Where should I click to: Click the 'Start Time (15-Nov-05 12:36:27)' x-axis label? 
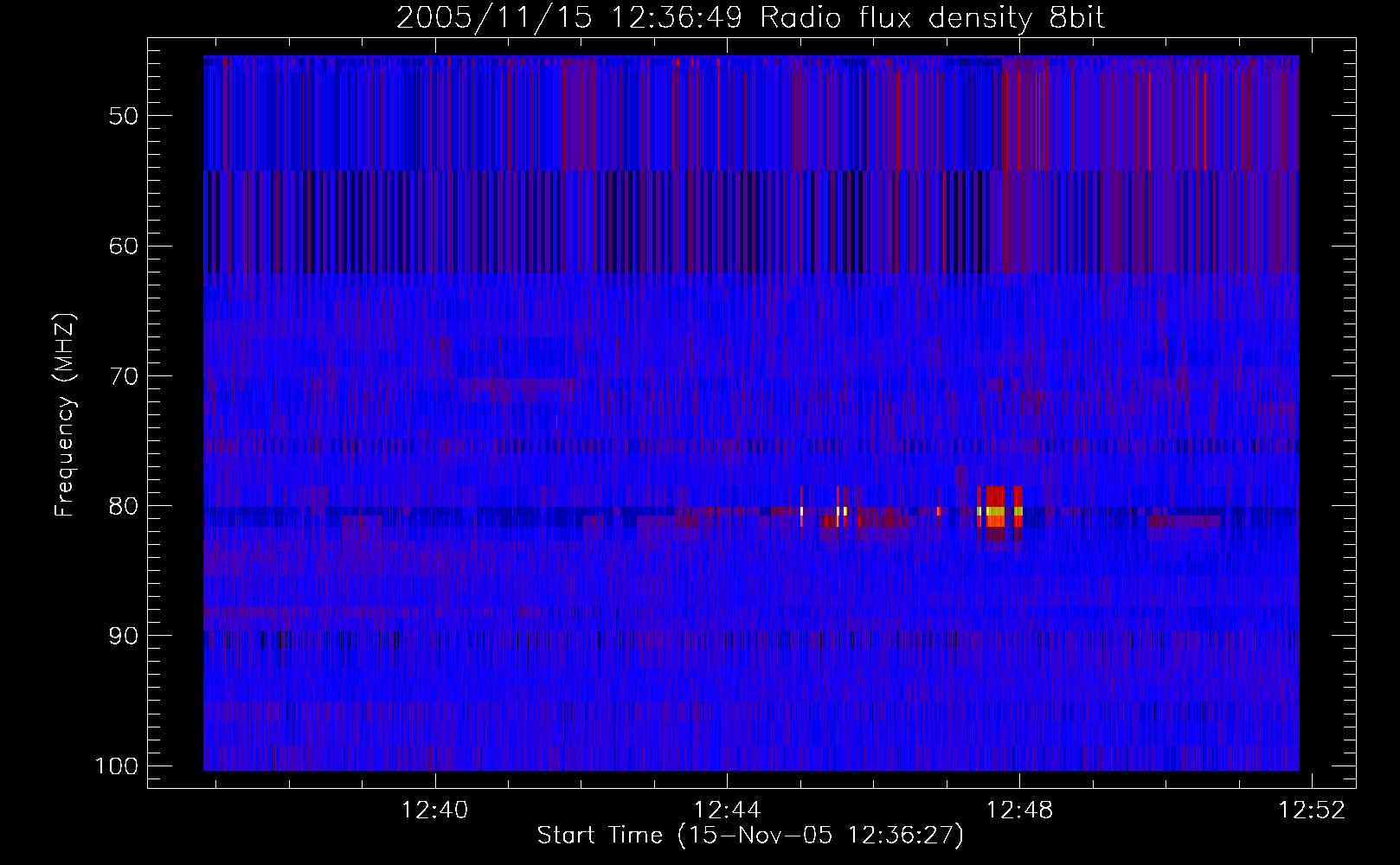[750, 836]
